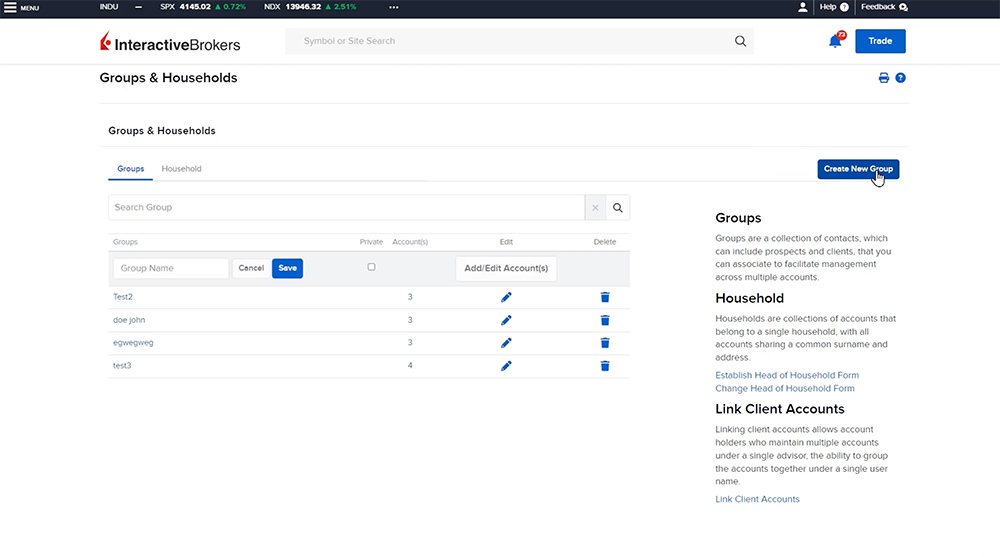
Task: Click into the Group Name field
Action: 170,268
